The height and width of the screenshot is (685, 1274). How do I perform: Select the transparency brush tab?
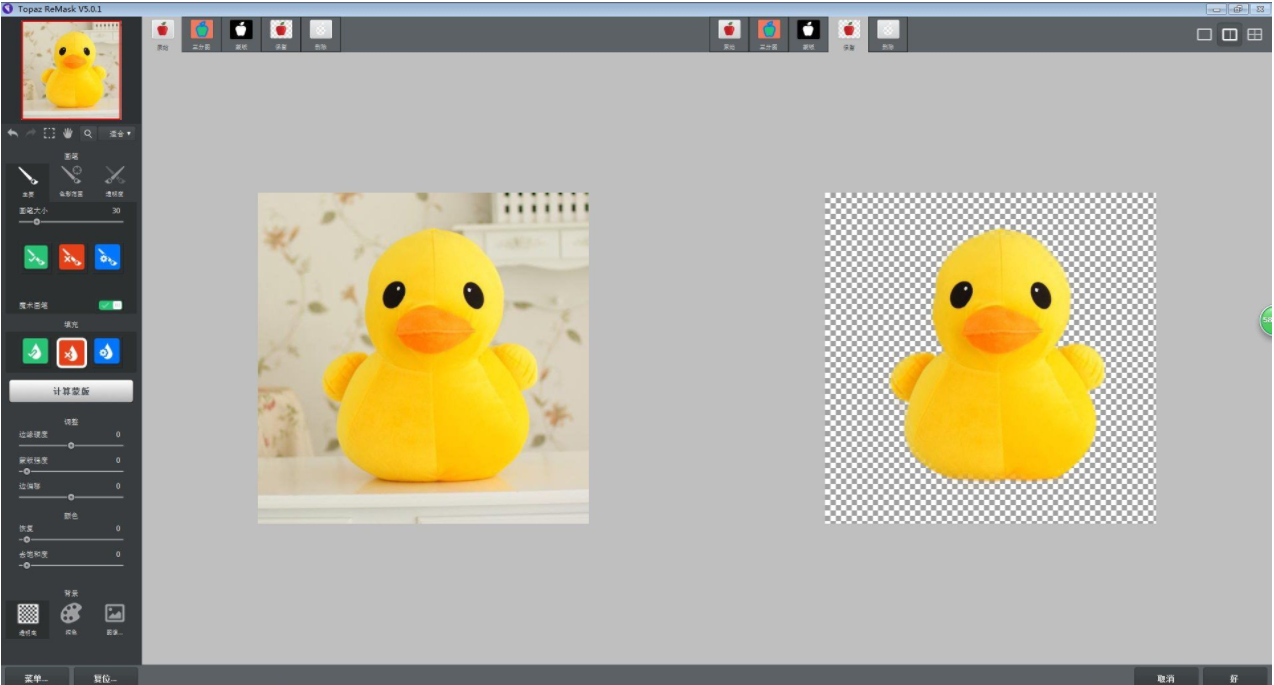coord(115,181)
